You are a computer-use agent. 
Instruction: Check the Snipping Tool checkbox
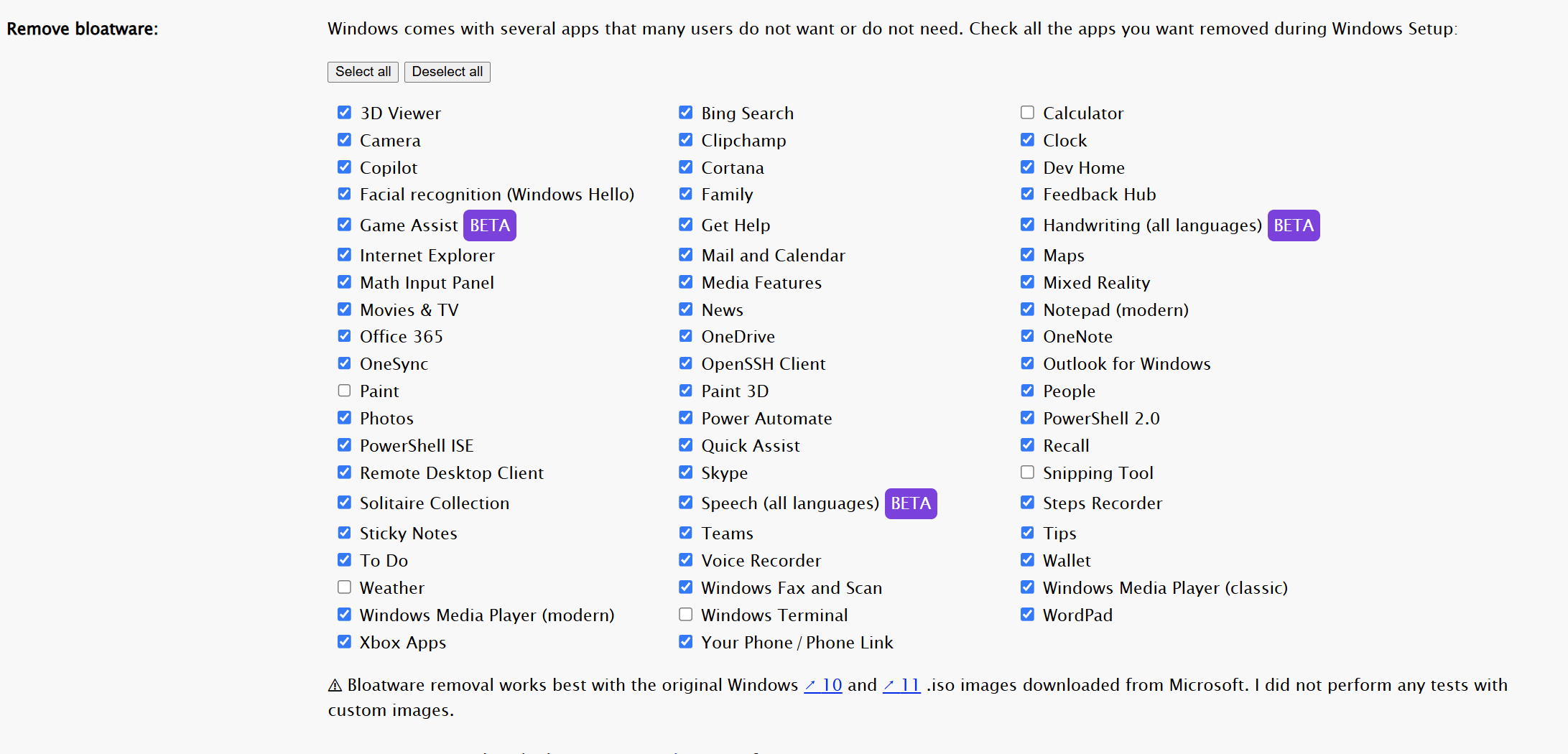1028,473
